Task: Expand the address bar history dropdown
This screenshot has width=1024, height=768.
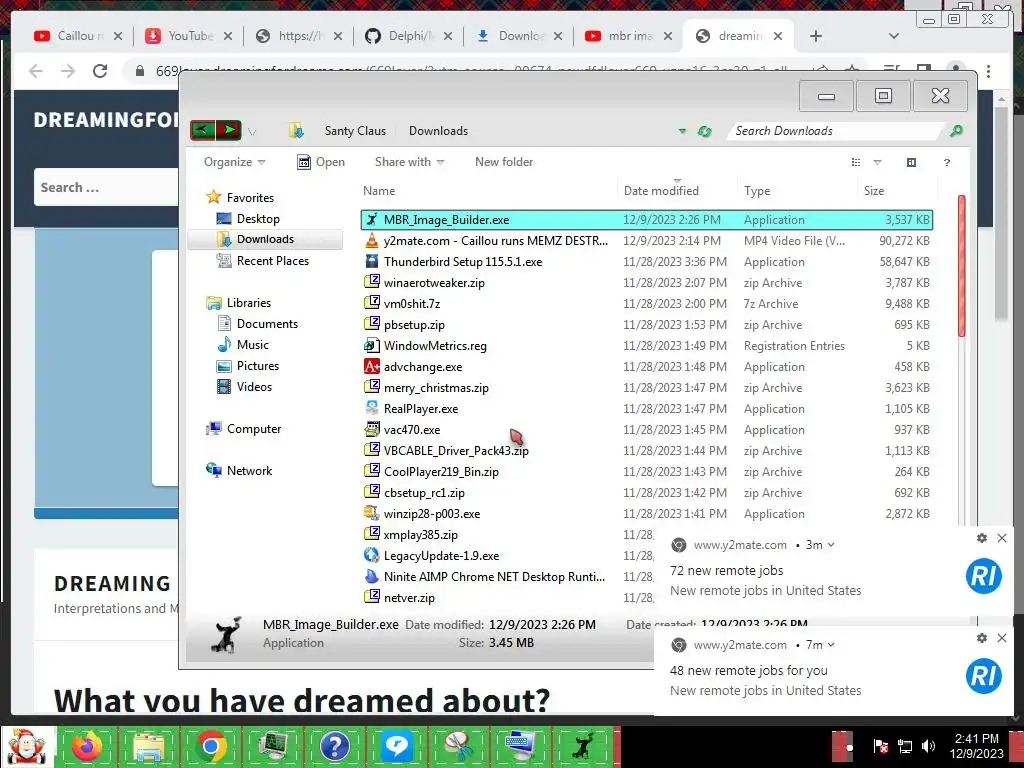Action: point(682,131)
